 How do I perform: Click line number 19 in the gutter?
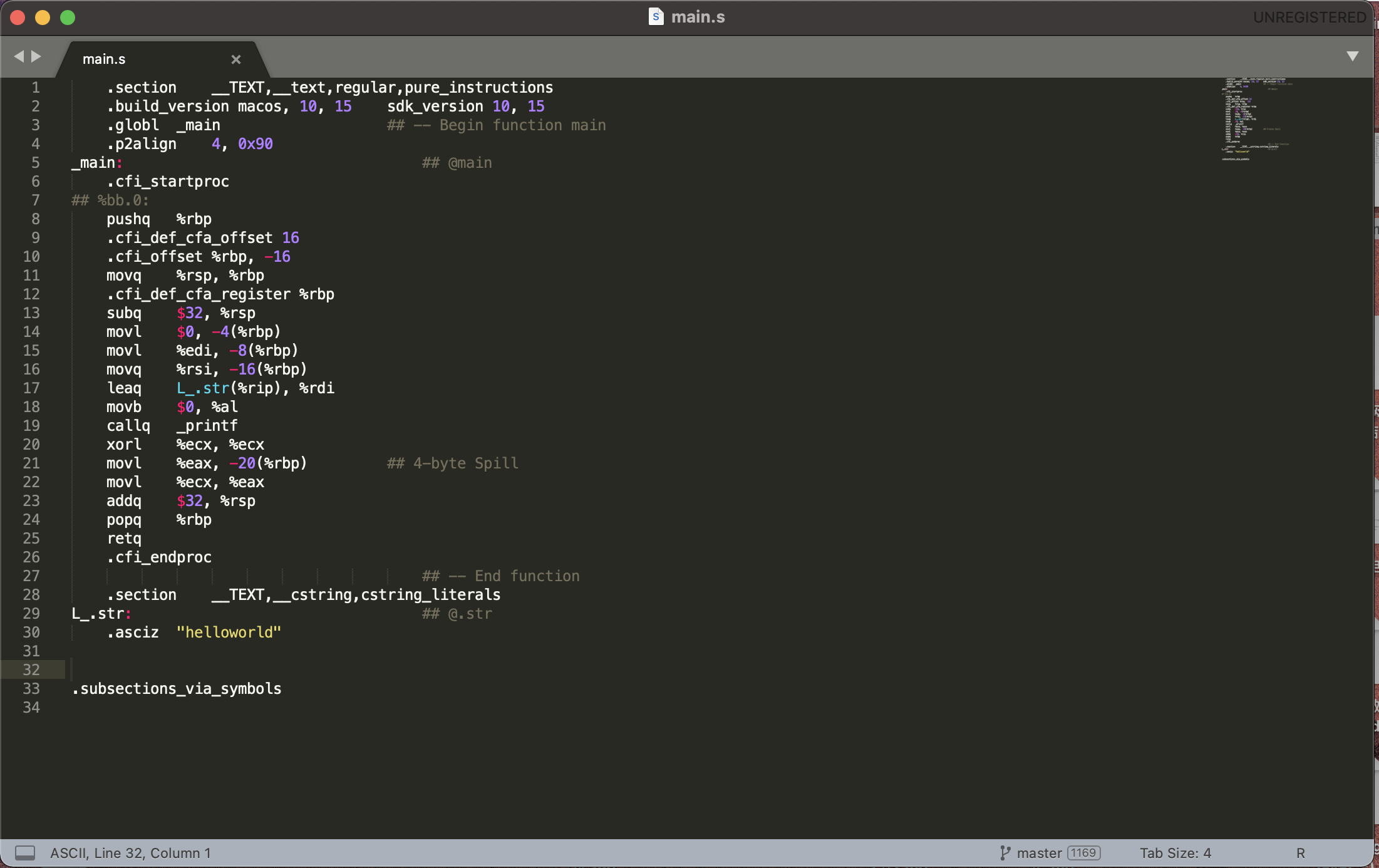pyautogui.click(x=31, y=426)
